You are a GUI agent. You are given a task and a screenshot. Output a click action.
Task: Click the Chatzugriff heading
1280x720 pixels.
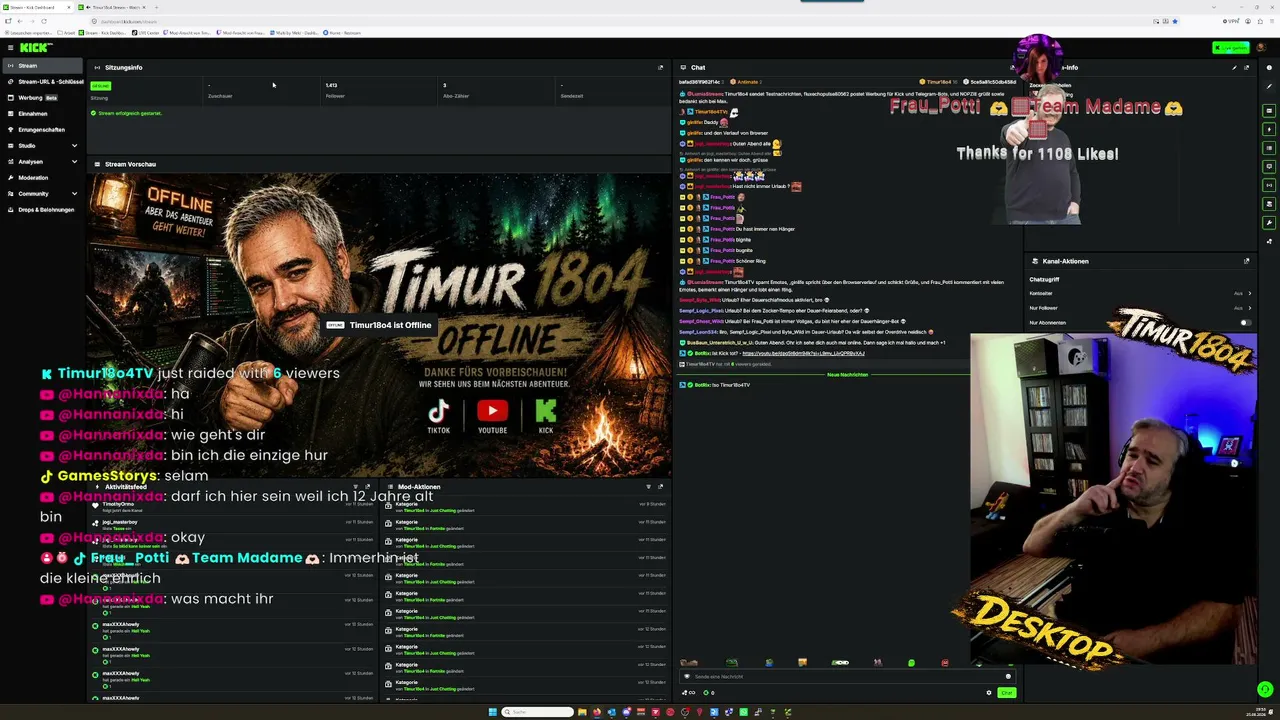click(1044, 280)
